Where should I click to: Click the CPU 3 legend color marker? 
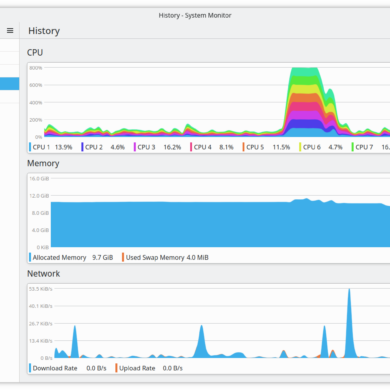tap(135, 147)
